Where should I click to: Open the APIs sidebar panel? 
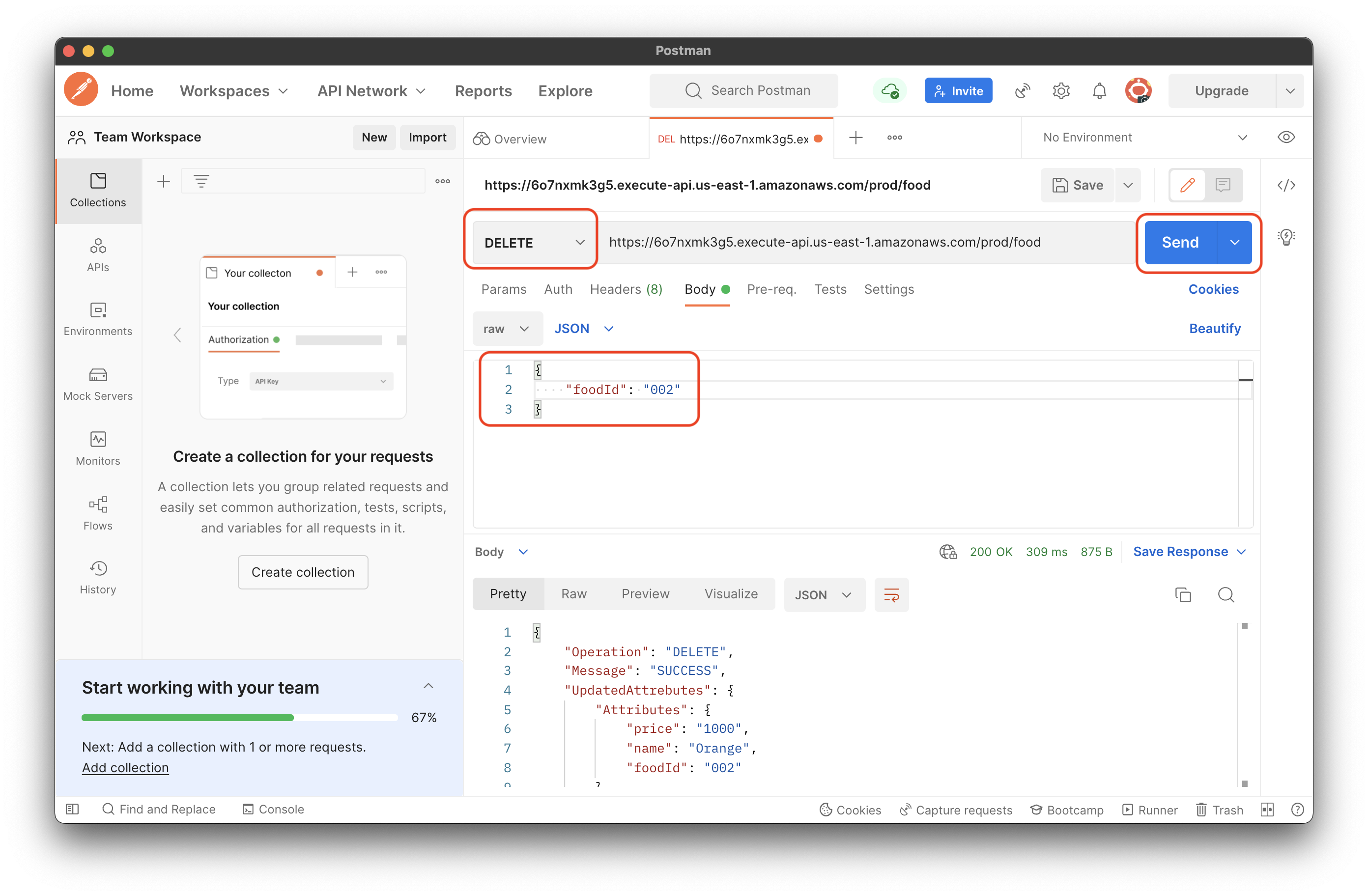click(x=98, y=255)
